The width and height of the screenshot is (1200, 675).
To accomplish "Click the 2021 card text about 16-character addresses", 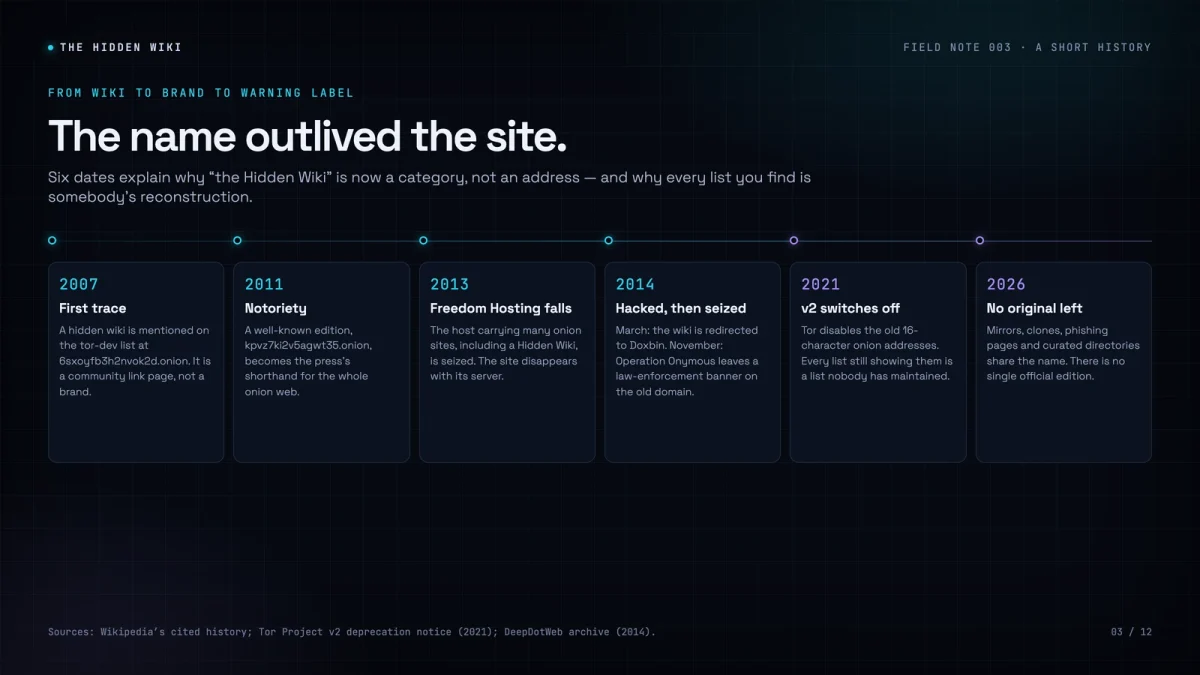I will [877, 353].
